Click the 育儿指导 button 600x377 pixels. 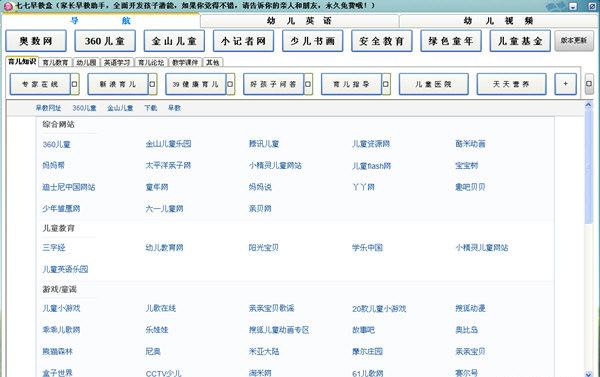tap(352, 84)
